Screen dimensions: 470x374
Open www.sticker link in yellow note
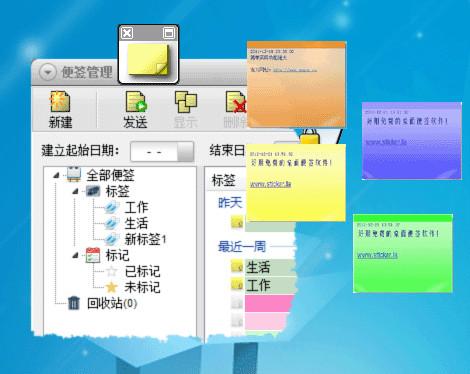(x=271, y=184)
